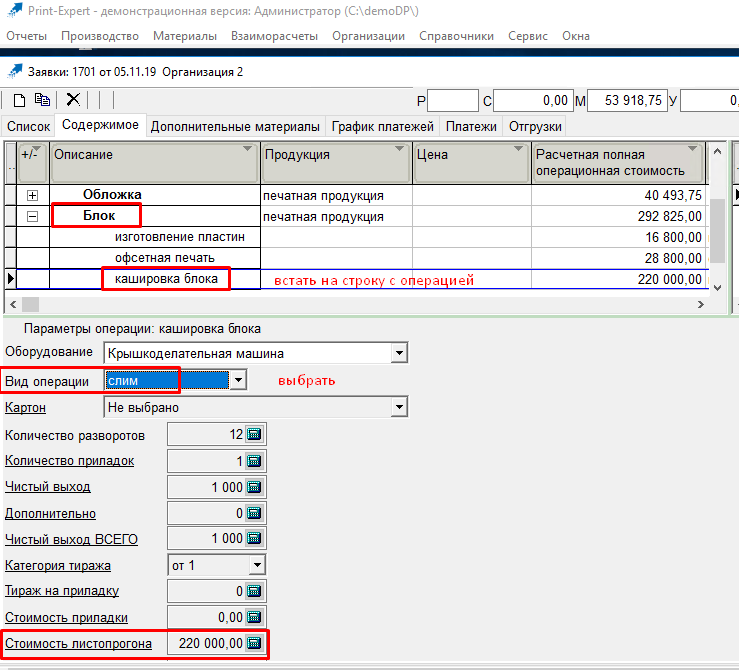739x670 pixels.
Task: Open the Оборудование dropdown list
Action: click(399, 353)
